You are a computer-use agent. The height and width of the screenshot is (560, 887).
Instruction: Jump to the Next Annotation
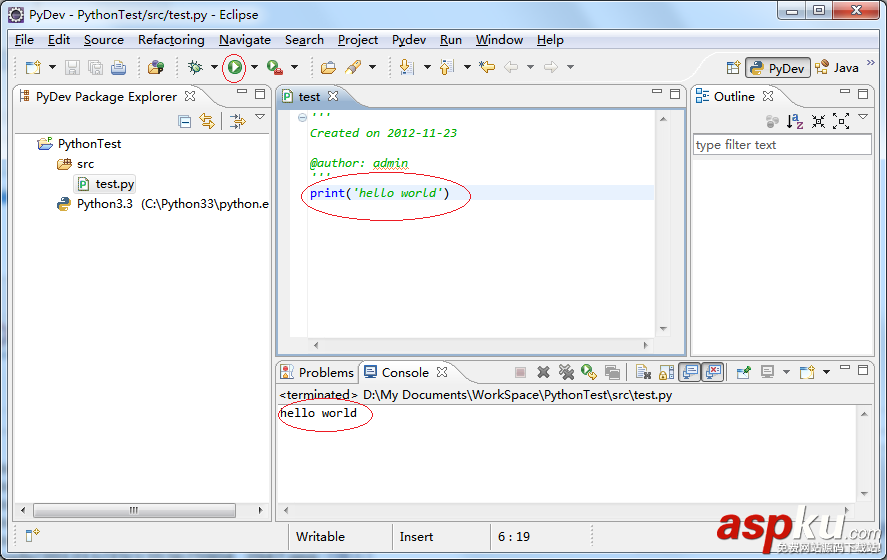coord(406,67)
